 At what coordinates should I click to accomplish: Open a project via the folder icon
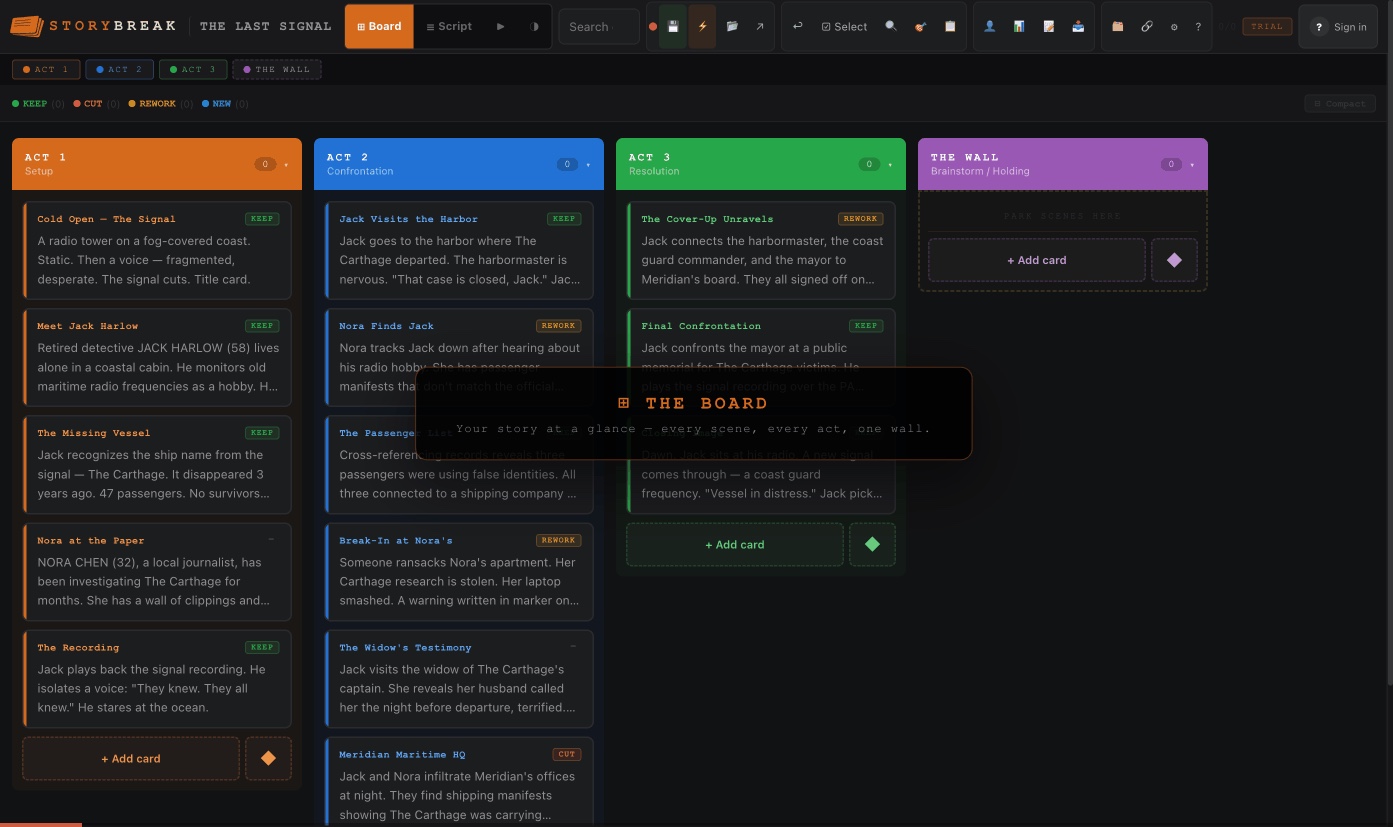pyautogui.click(x=733, y=26)
